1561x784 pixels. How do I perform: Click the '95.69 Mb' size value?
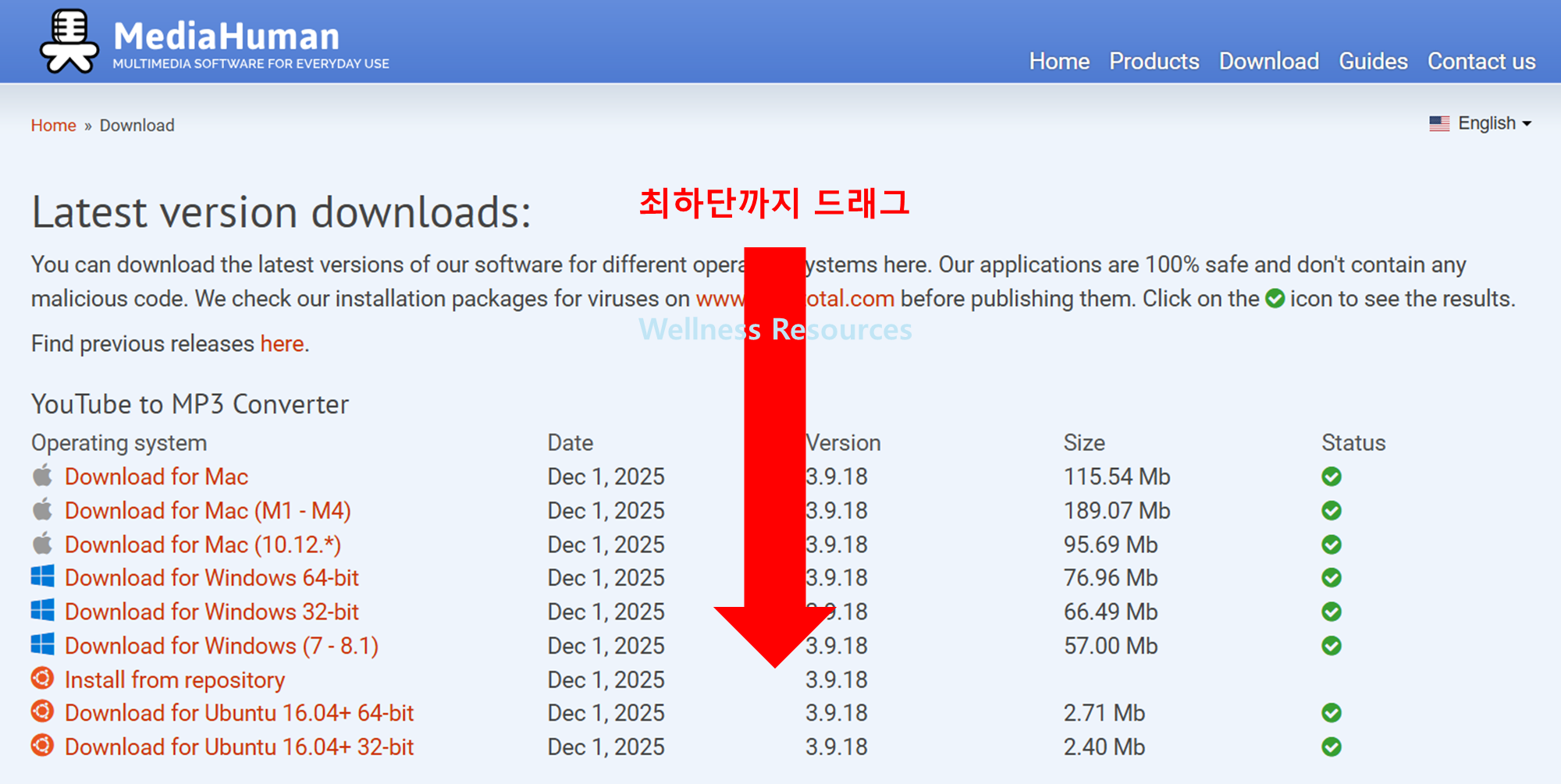click(x=1111, y=545)
